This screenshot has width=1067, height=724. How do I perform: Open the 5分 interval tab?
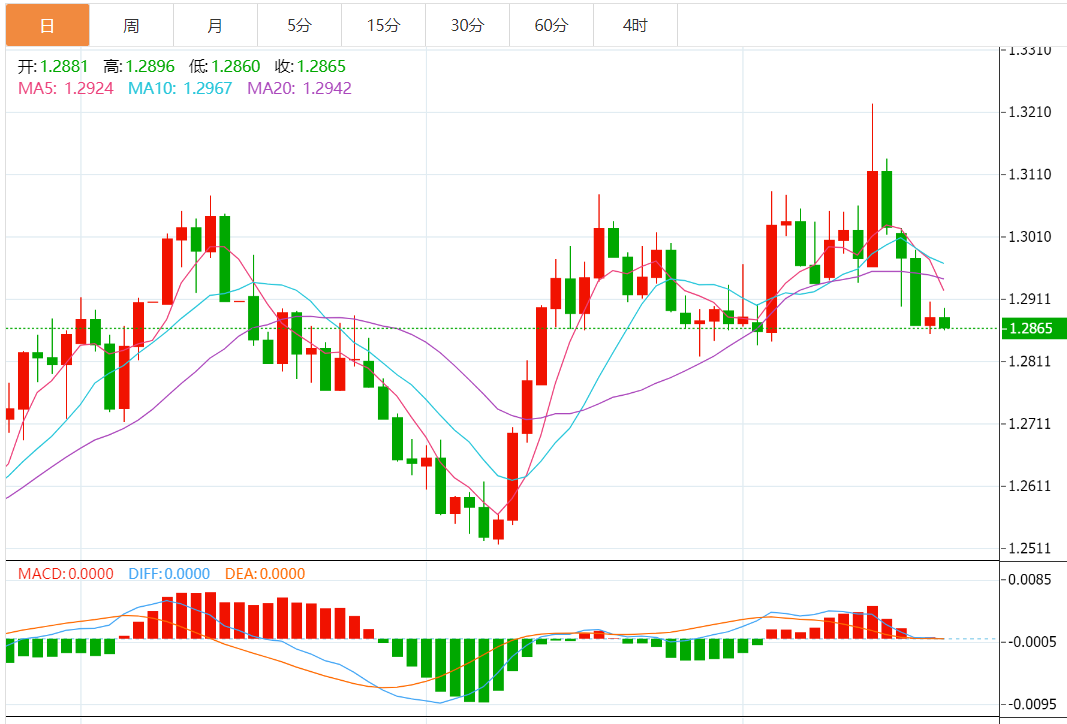[x=299, y=26]
